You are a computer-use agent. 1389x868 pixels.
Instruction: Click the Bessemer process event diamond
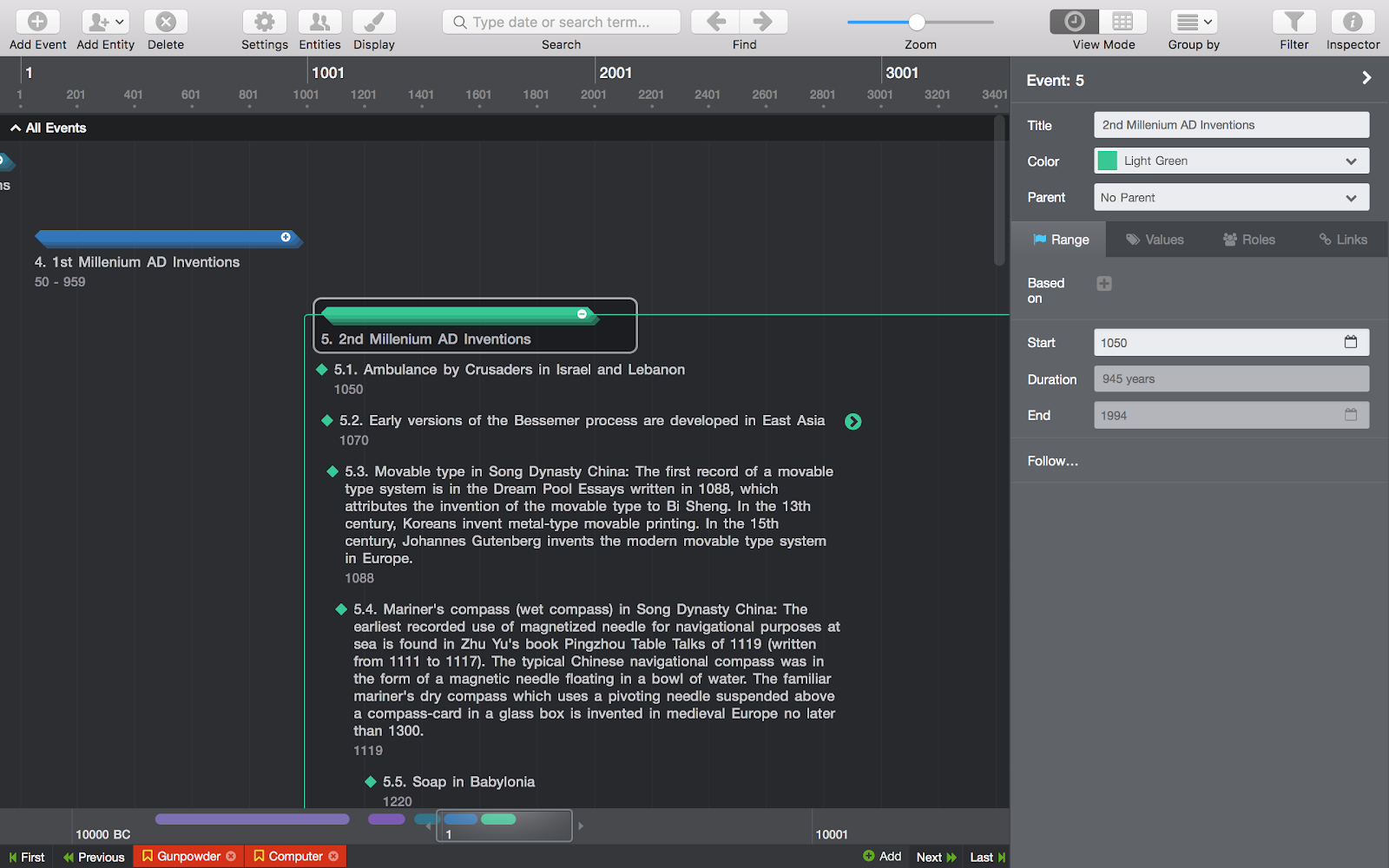[327, 421]
